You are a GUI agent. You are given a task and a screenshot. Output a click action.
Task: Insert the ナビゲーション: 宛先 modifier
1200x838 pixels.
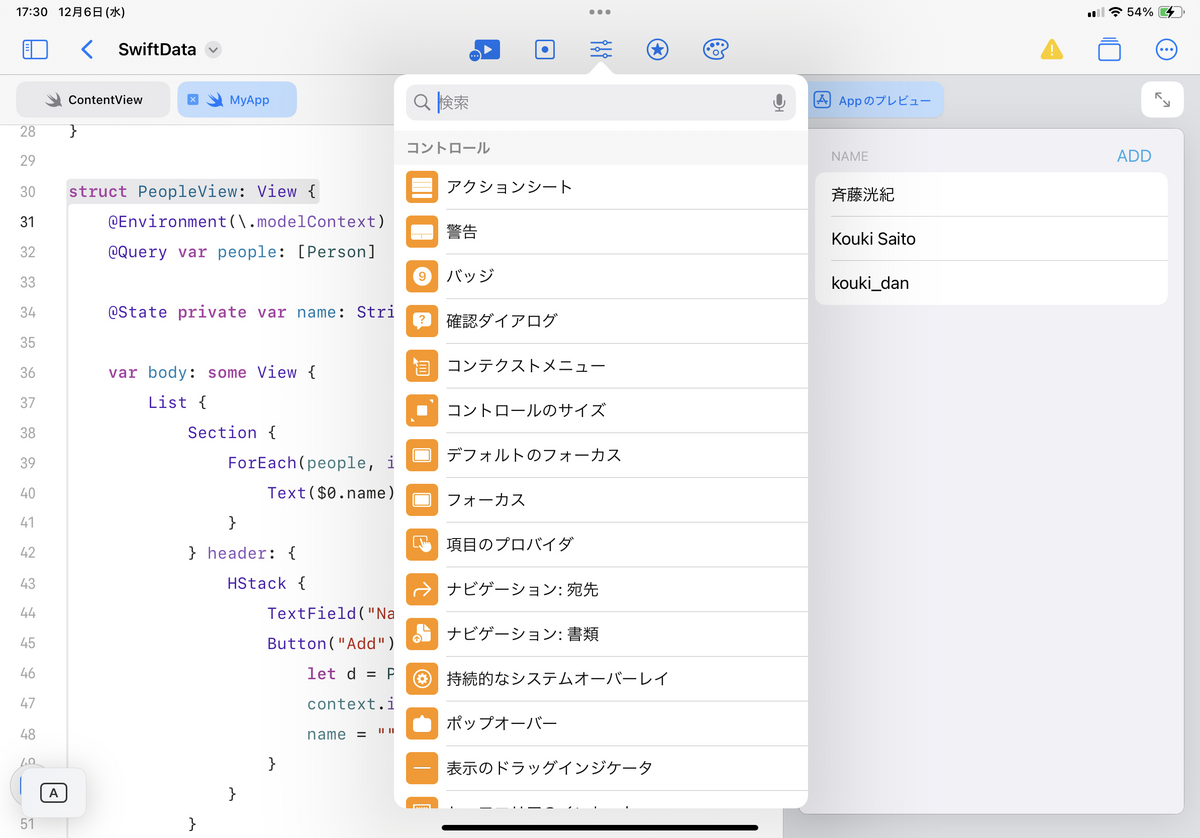[600, 590]
